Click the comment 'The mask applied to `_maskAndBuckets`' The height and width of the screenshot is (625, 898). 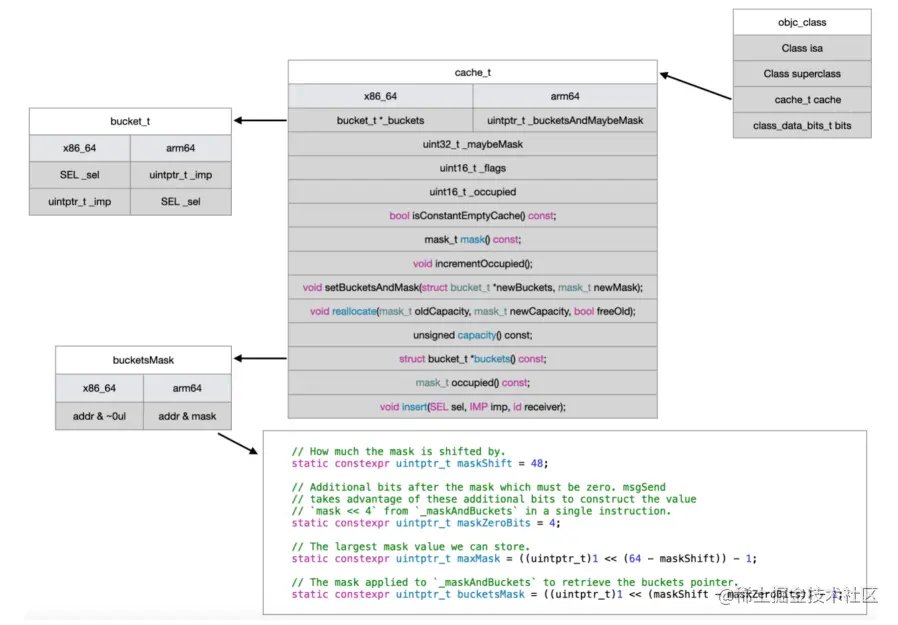coord(515,583)
